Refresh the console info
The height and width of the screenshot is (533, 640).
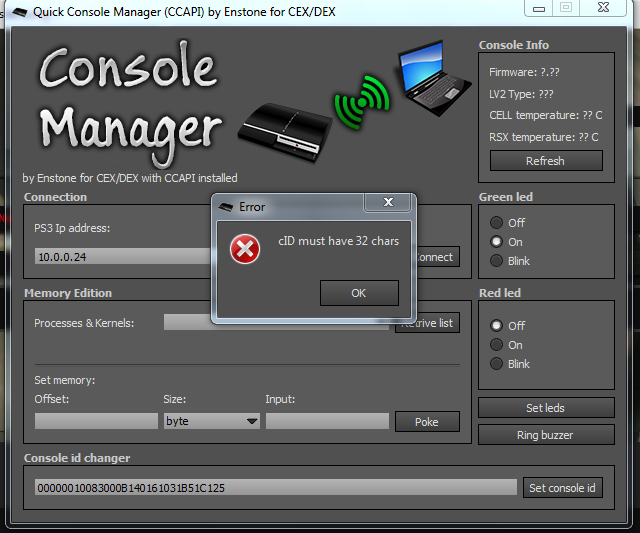click(x=546, y=161)
